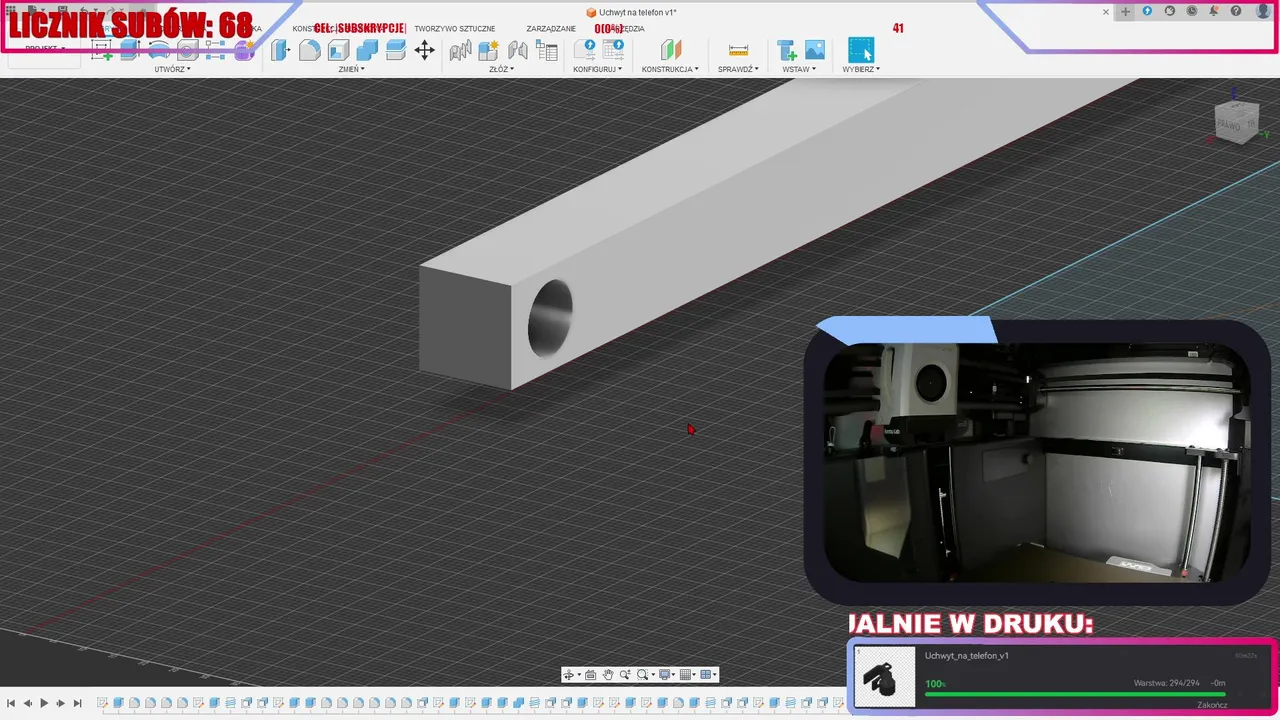Select the Offset Face tool
This screenshot has height=720, width=1280.
395,50
